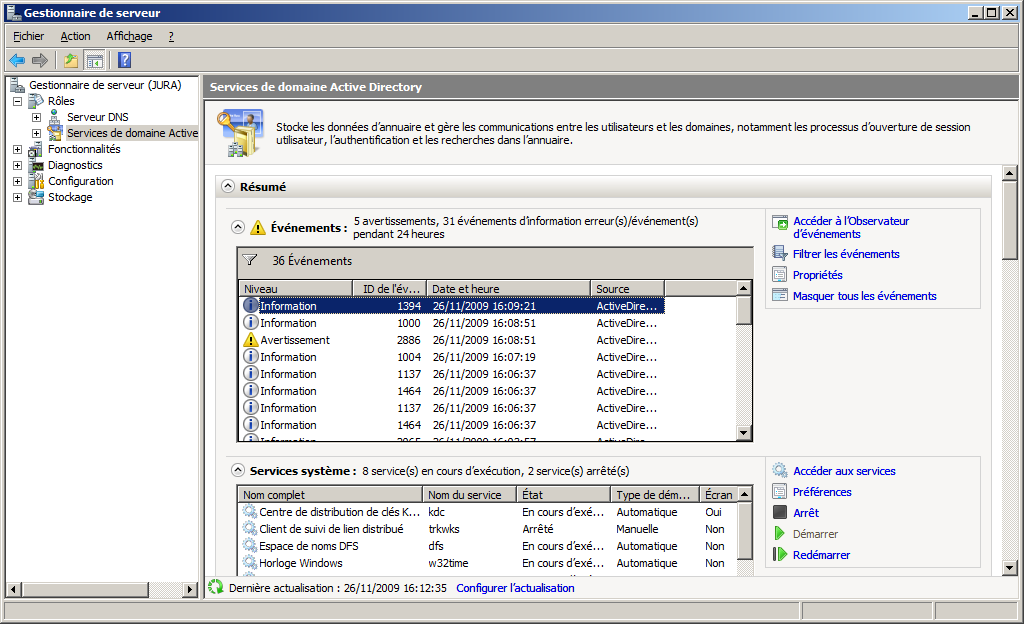Screen dimensions: 1024x624
Task: Click the show/hide console tree toolbar icon
Action: (95, 60)
